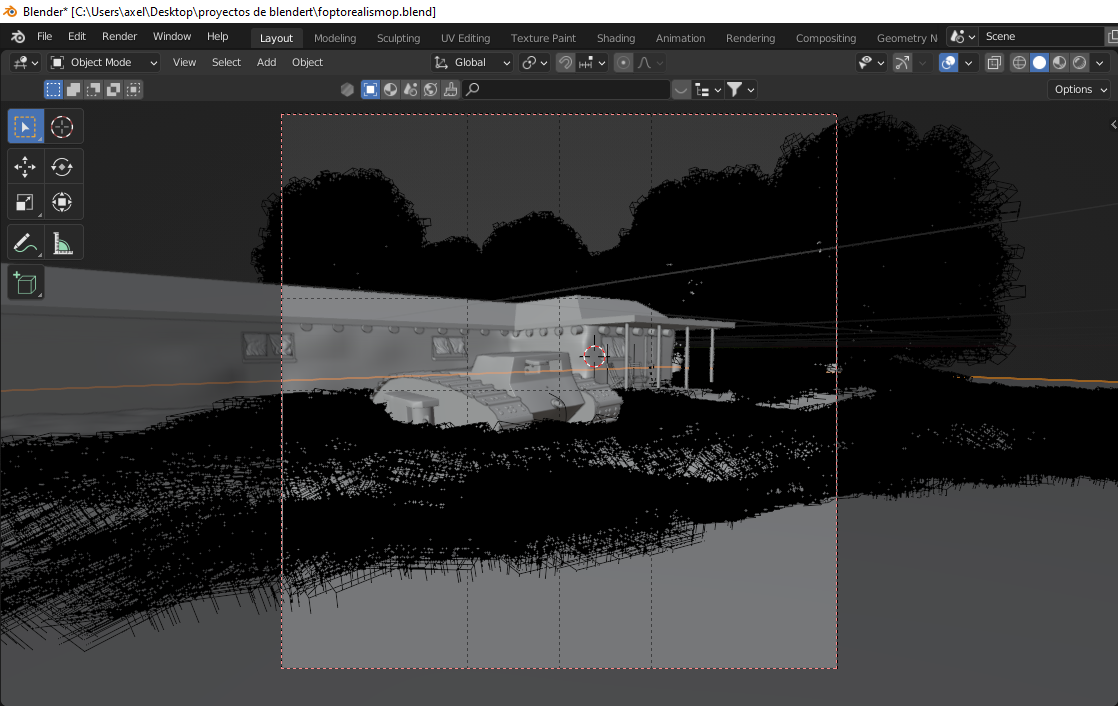Toggle viewport gizmos display
Screen dimensions: 1118x706
902,63
